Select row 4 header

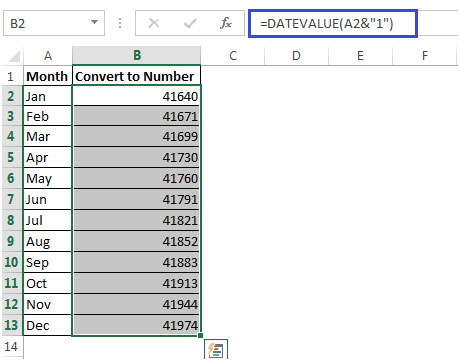click(x=11, y=136)
